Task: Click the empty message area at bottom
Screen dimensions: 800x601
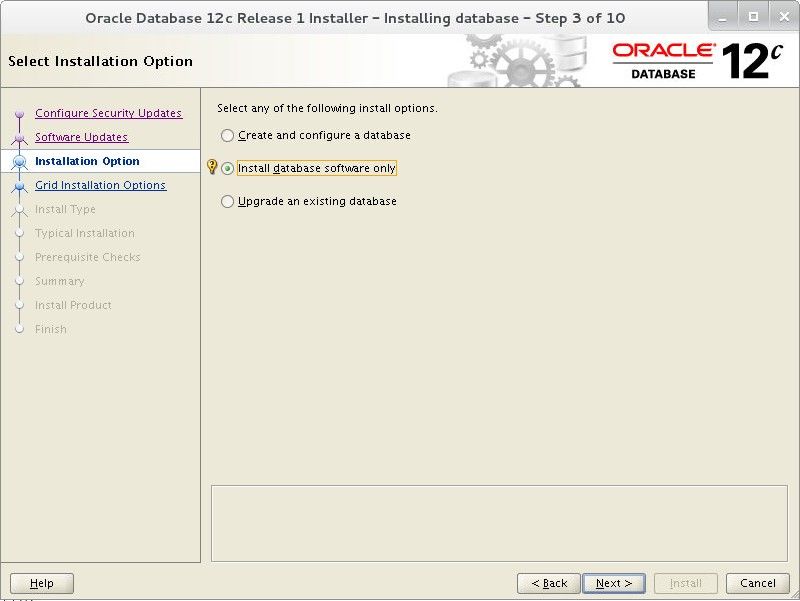Action: (x=499, y=523)
